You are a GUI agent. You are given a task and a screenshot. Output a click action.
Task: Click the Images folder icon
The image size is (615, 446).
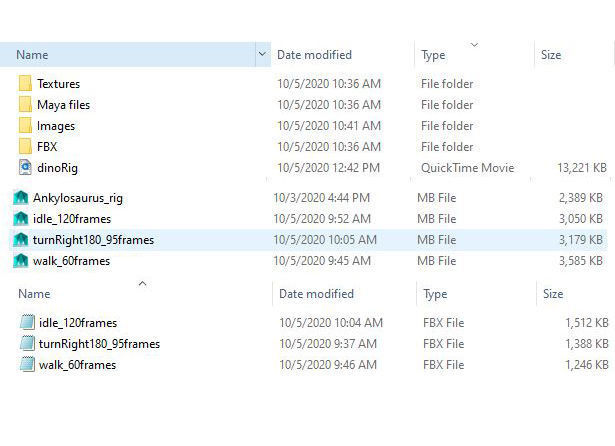[x=25, y=126]
